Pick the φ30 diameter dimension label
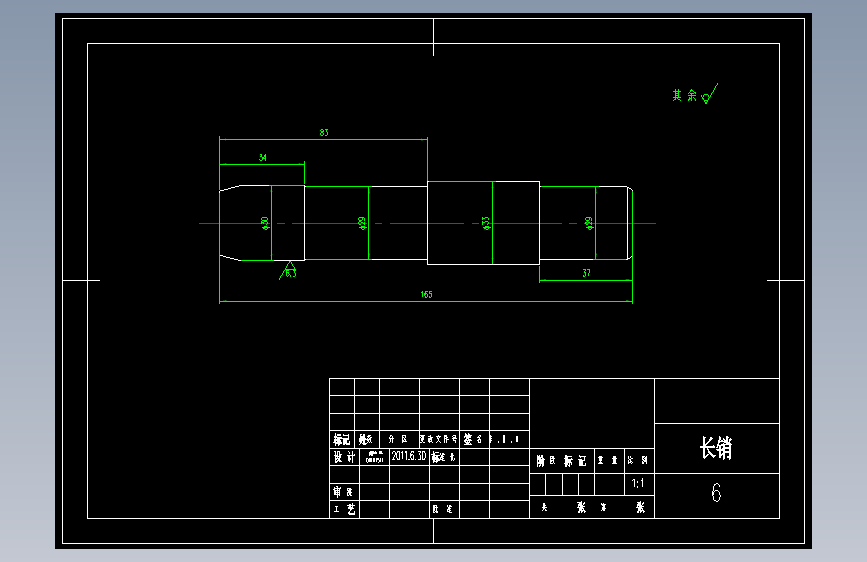The image size is (867, 562). (265, 223)
